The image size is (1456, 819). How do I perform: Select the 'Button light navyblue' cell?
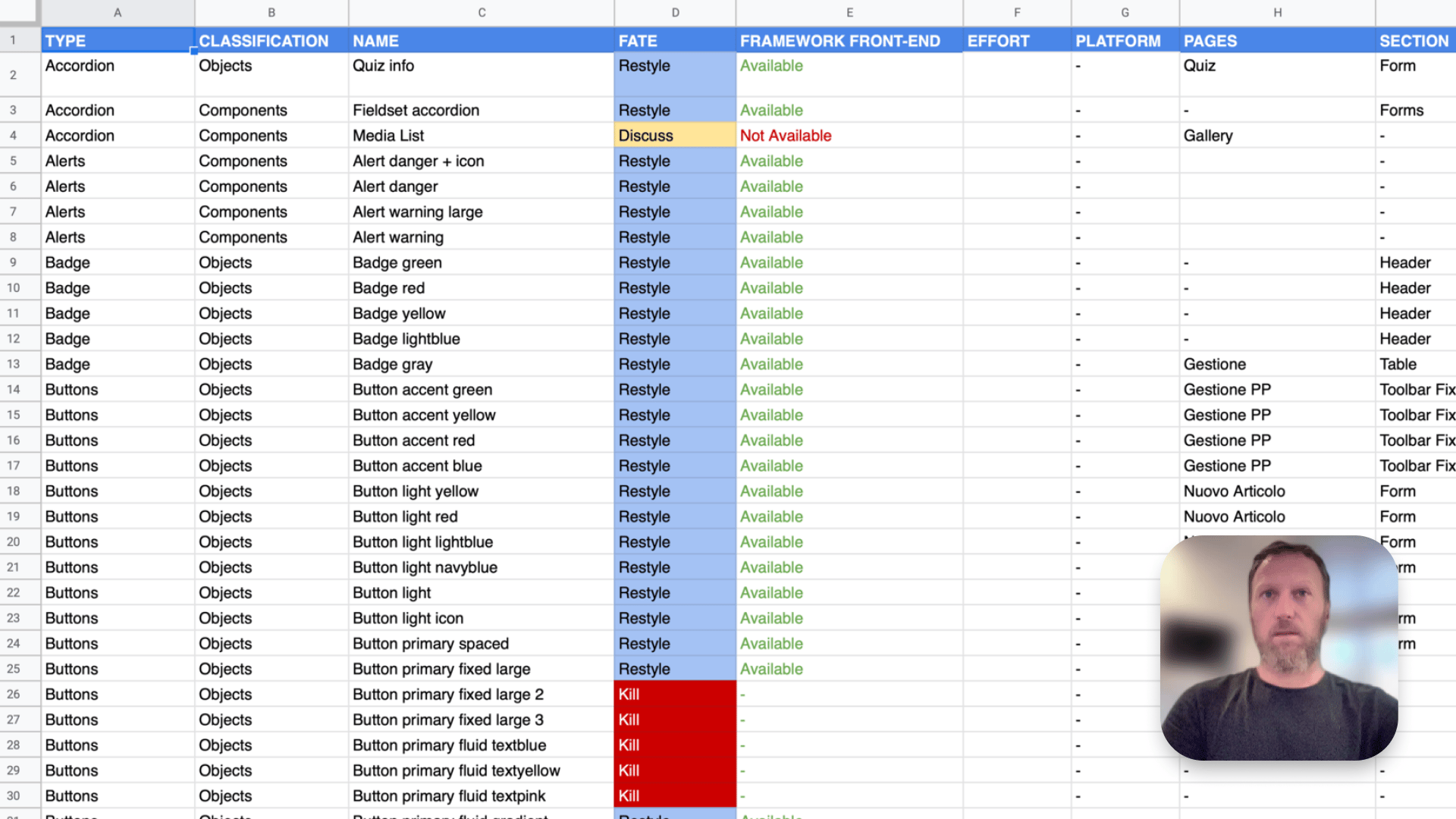[x=482, y=568]
